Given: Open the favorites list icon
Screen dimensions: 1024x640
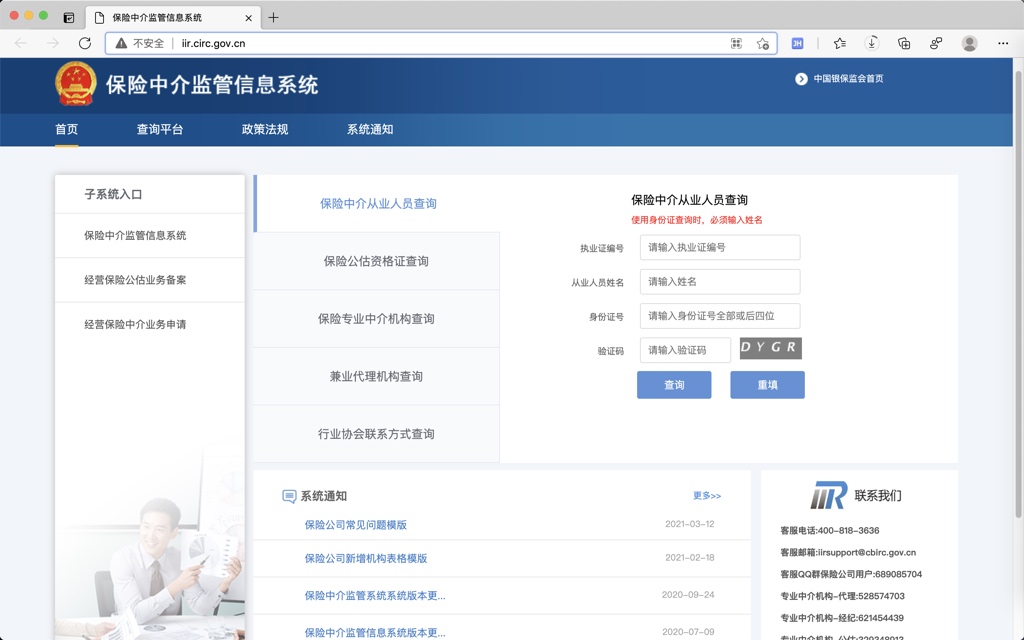Looking at the screenshot, I should [840, 43].
